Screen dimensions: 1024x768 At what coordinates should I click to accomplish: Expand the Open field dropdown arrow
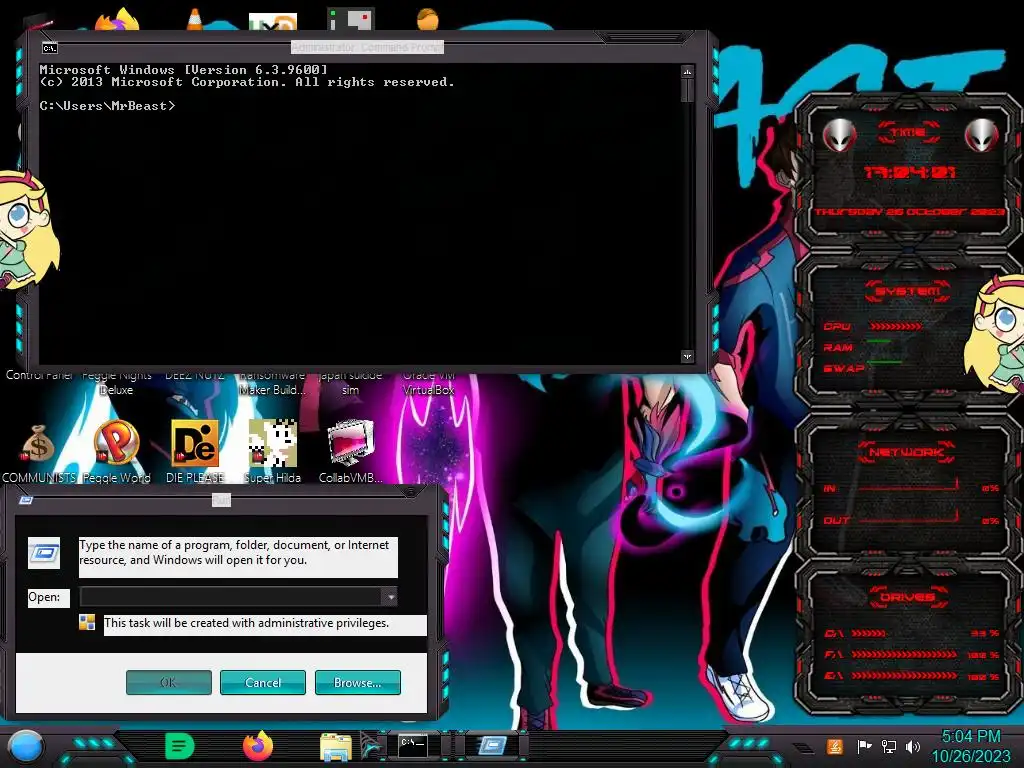(389, 596)
